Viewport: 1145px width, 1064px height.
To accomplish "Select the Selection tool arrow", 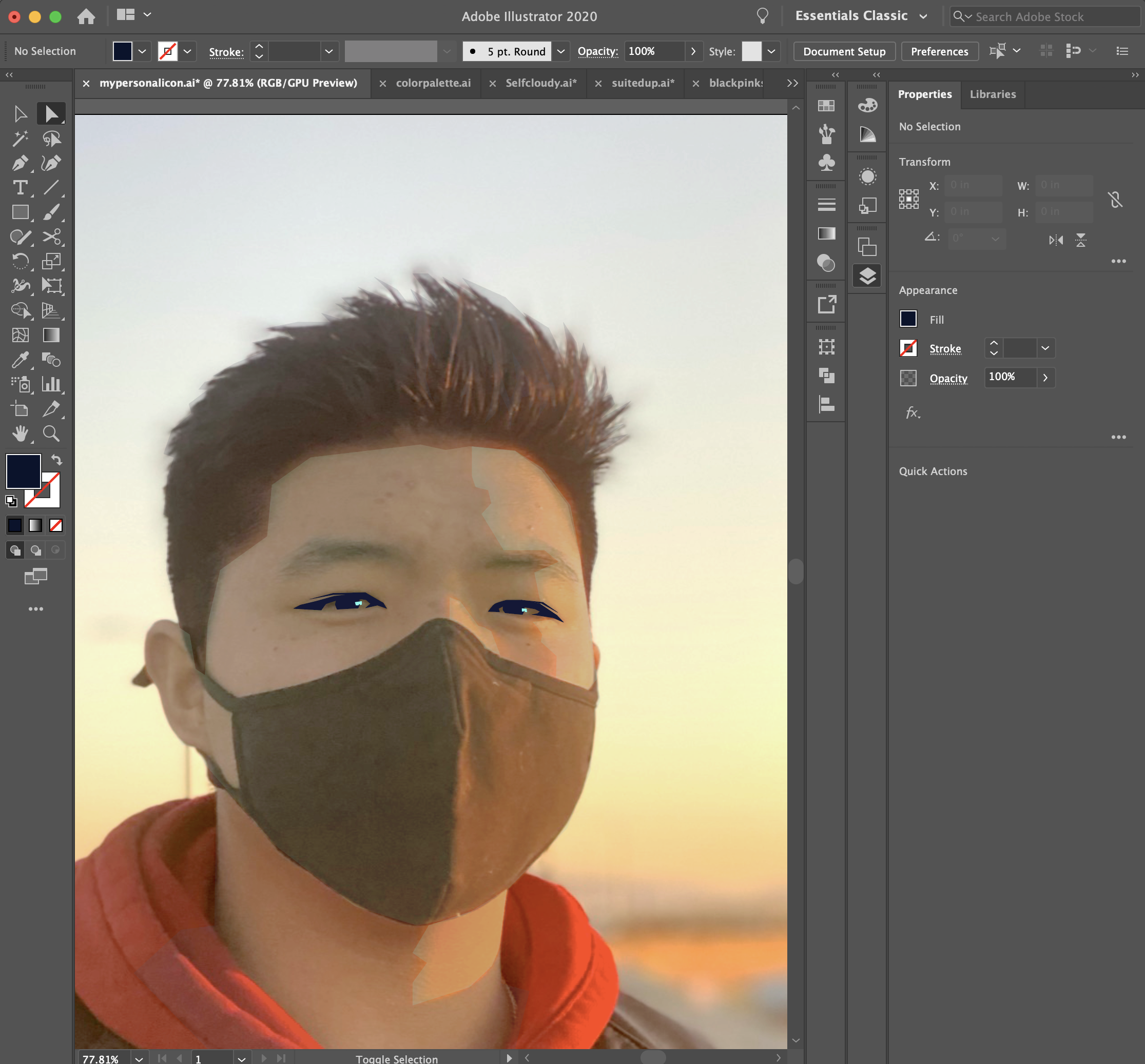I will tap(20, 113).
